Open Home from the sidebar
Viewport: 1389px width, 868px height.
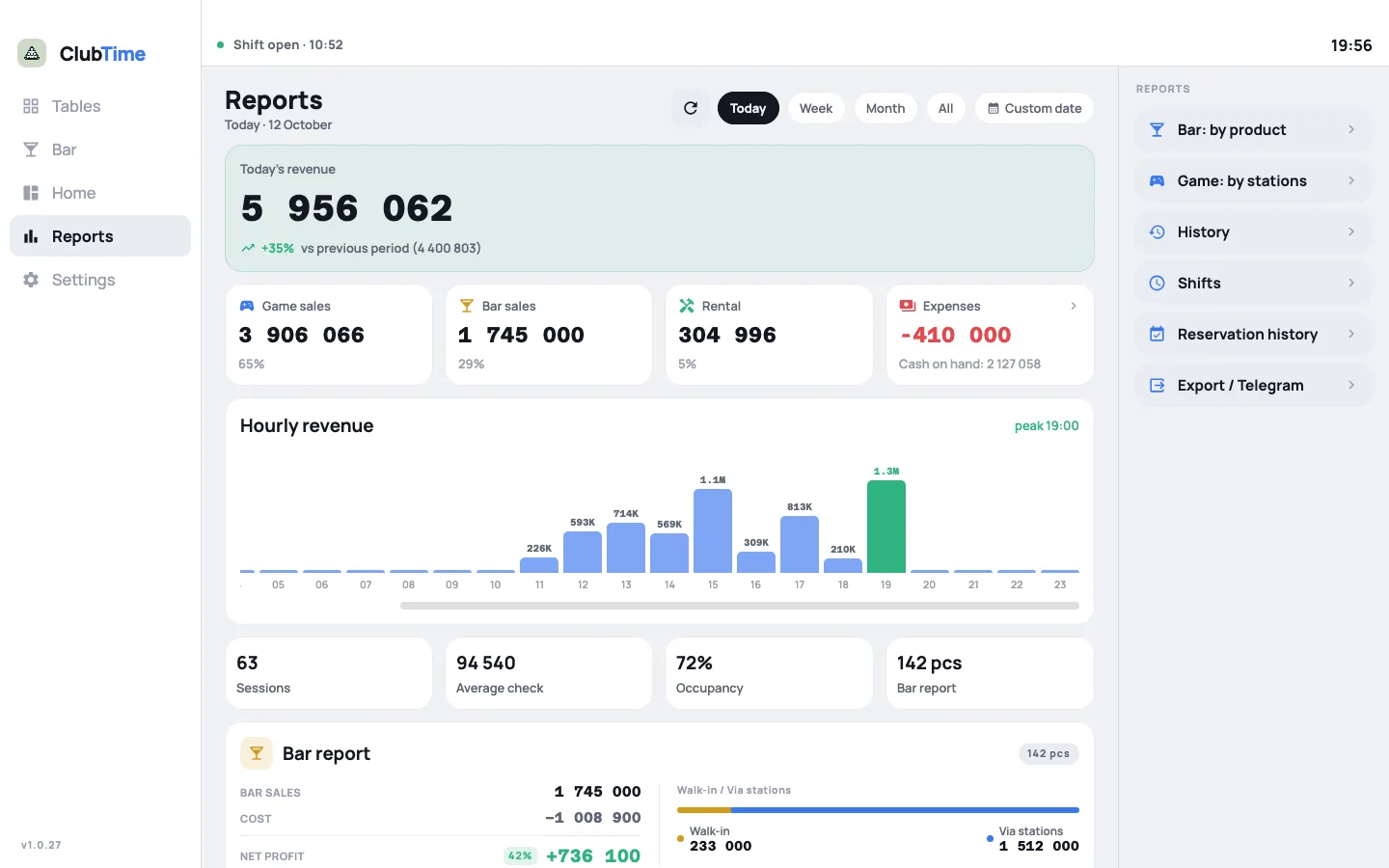(100, 193)
